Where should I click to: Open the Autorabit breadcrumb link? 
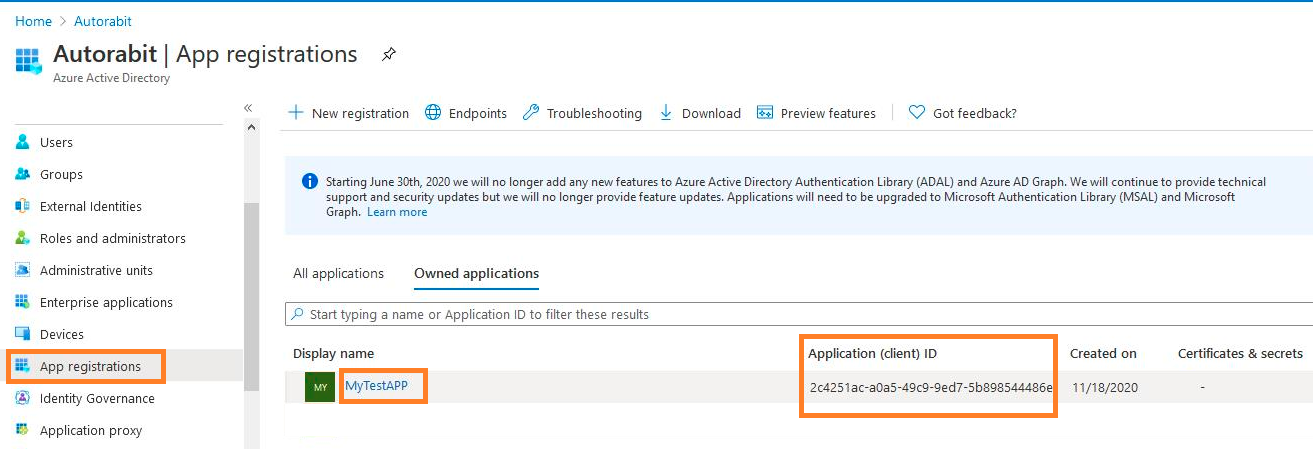103,21
